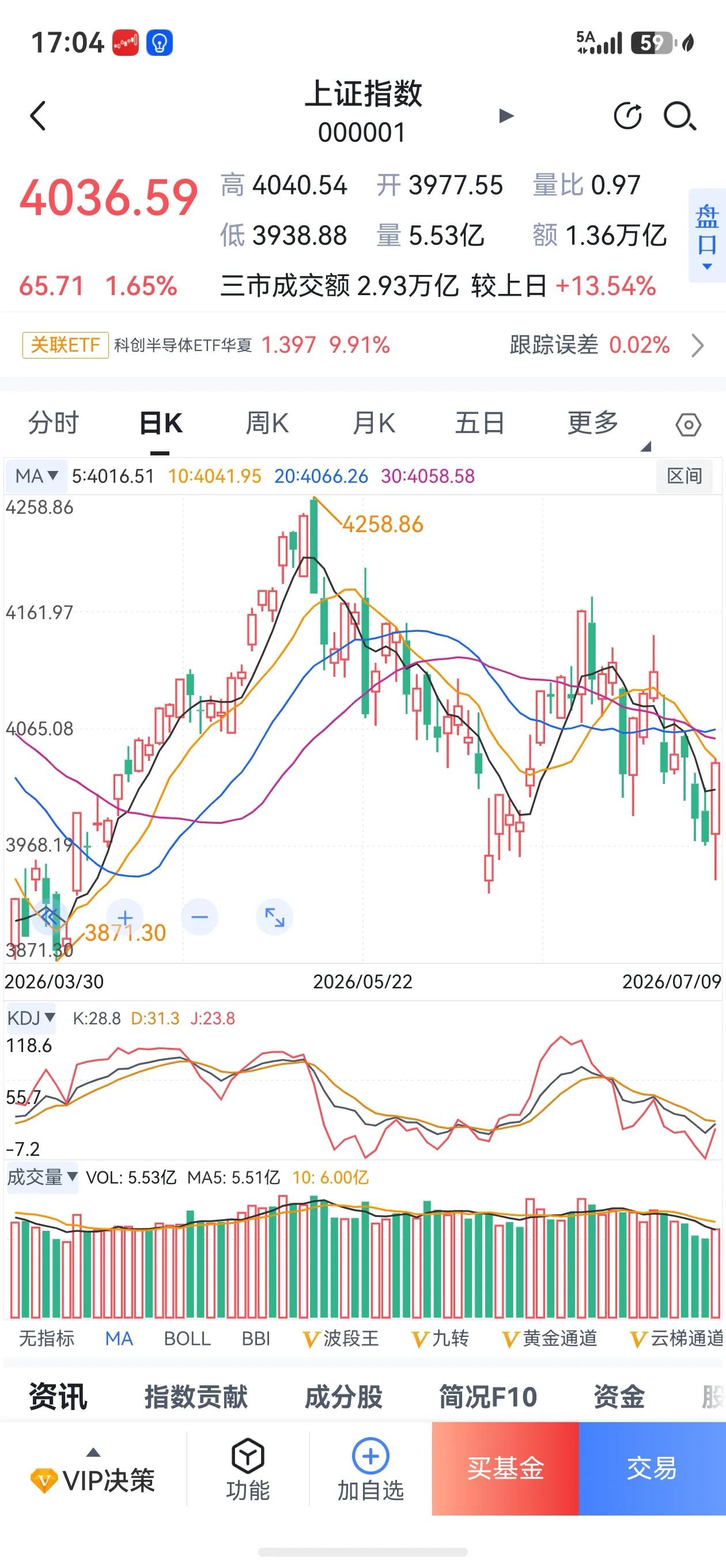Screen dimensions: 726x1568
Task: Expand VIP决策 upward arrow
Action: pyautogui.click(x=93, y=1452)
